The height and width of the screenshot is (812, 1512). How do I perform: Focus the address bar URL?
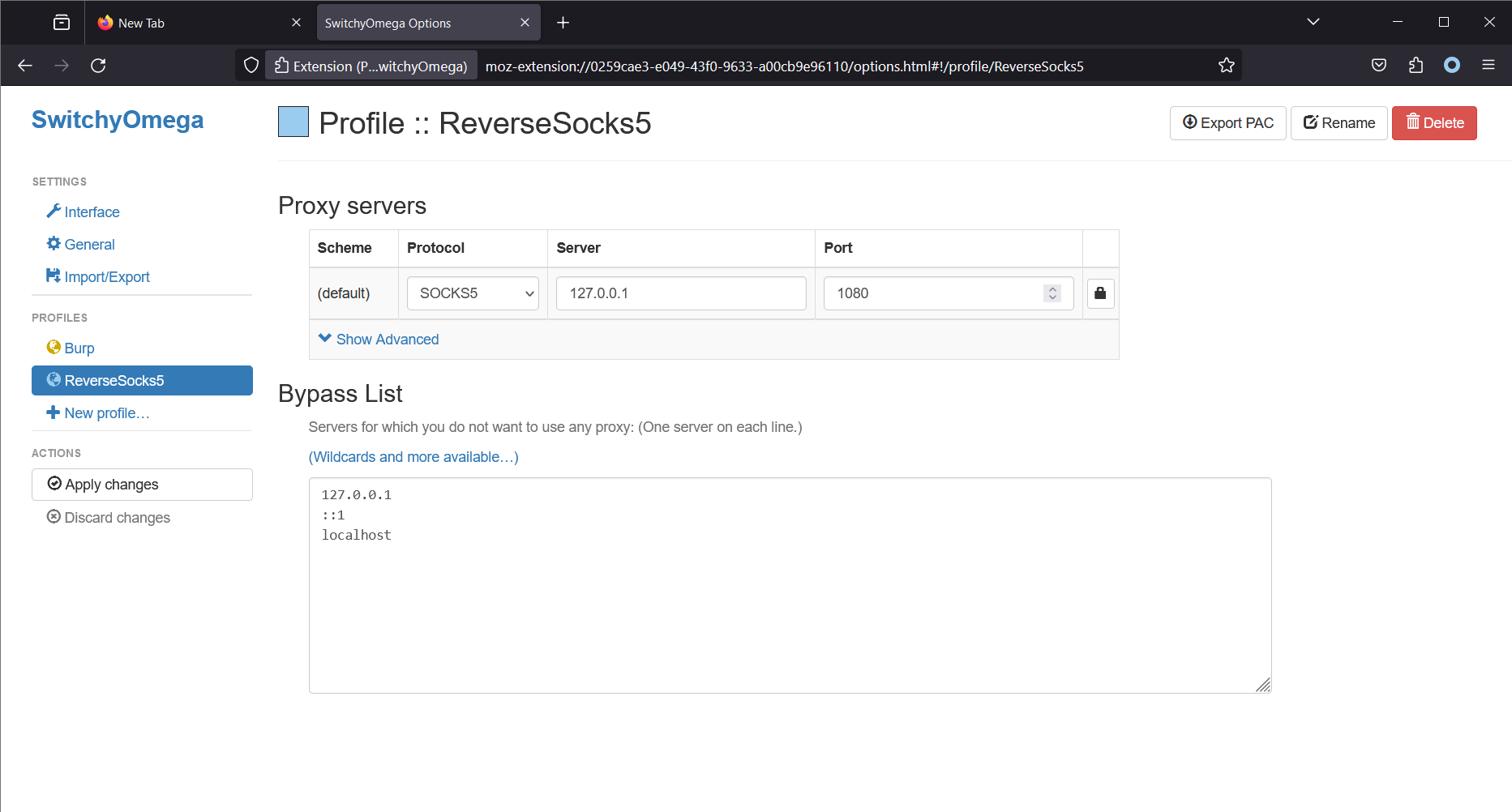pos(784,66)
